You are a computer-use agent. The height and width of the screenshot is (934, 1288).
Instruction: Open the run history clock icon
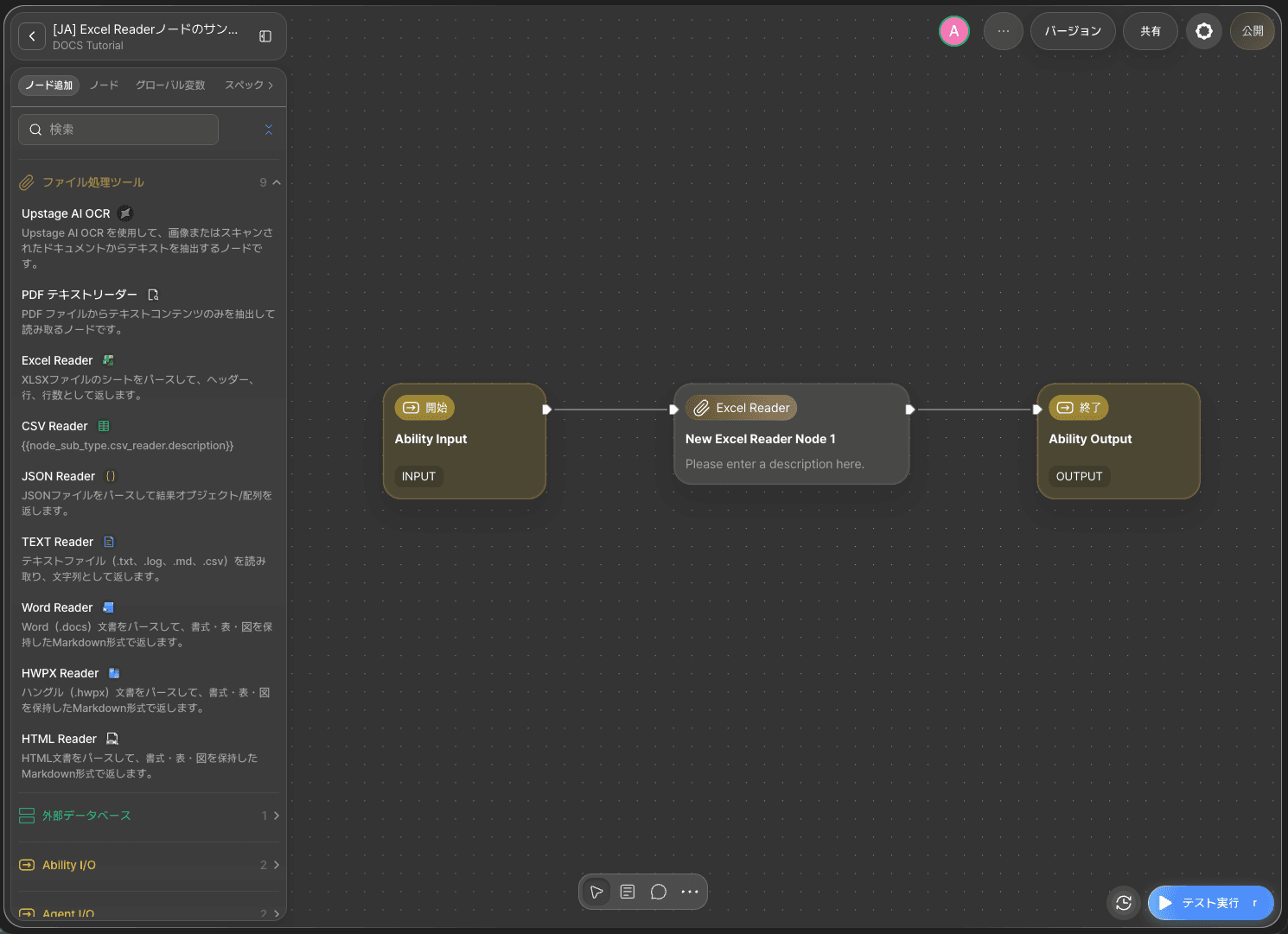click(1123, 903)
